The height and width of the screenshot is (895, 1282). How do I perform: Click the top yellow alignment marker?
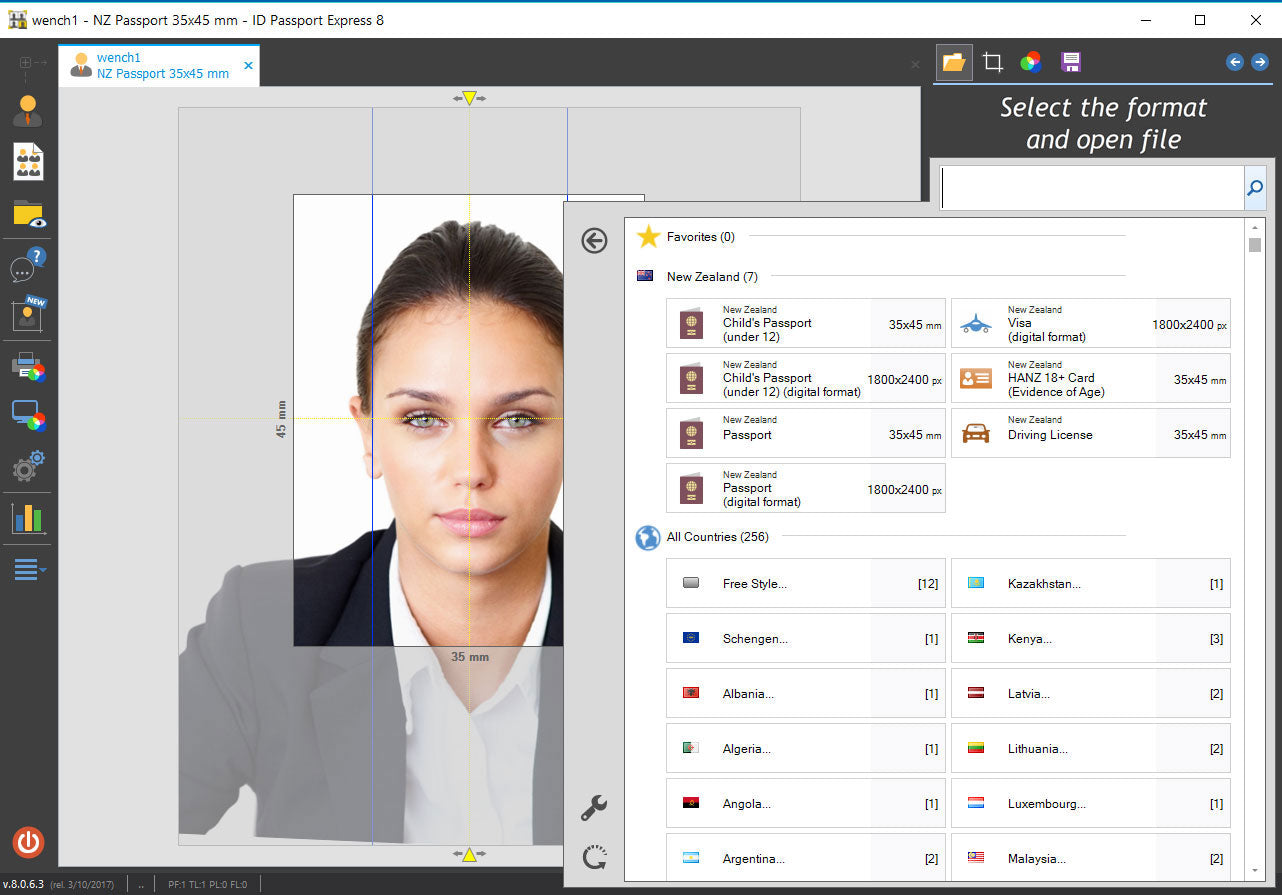[x=468, y=98]
